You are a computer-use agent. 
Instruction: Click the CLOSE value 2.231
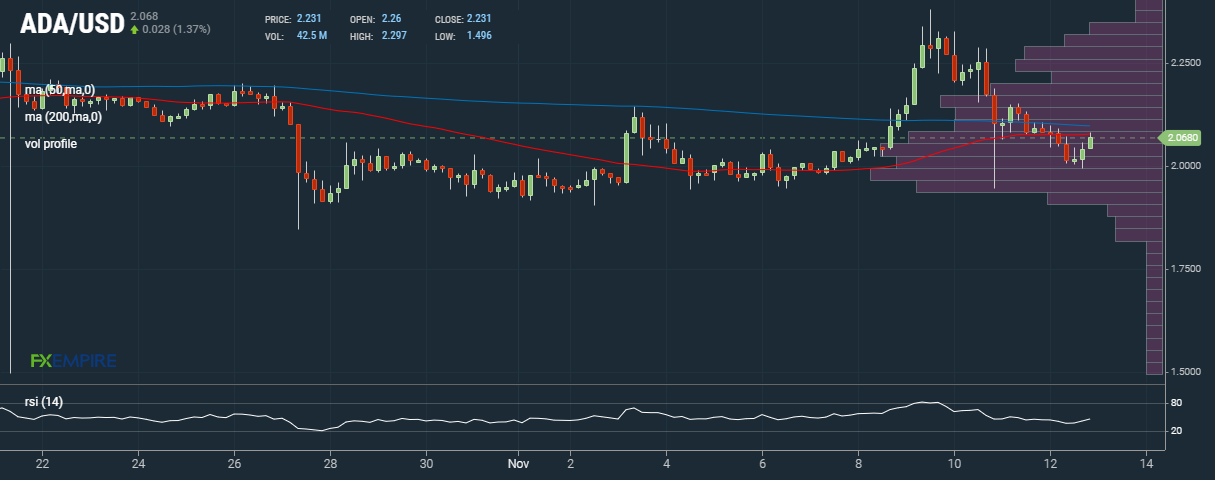479,19
